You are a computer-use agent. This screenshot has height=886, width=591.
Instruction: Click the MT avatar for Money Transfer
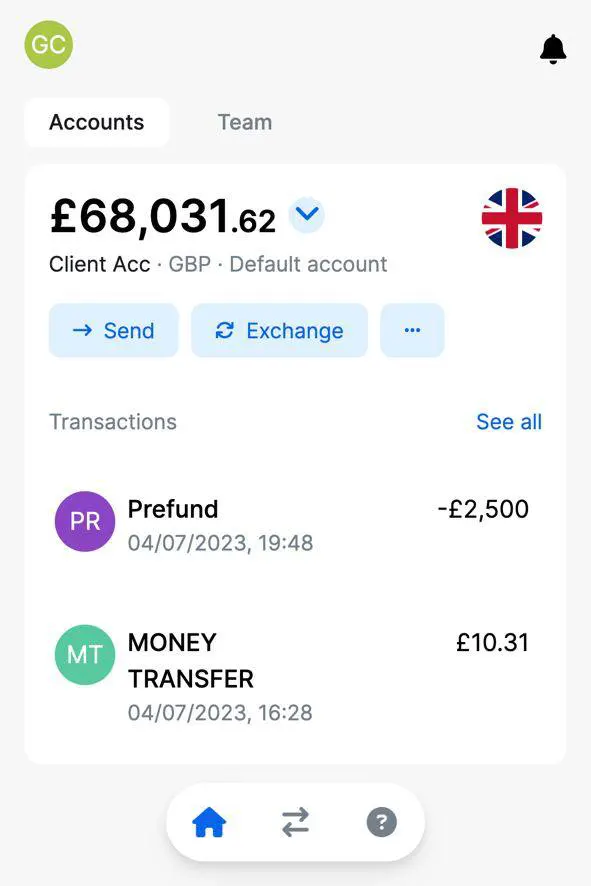coord(85,654)
